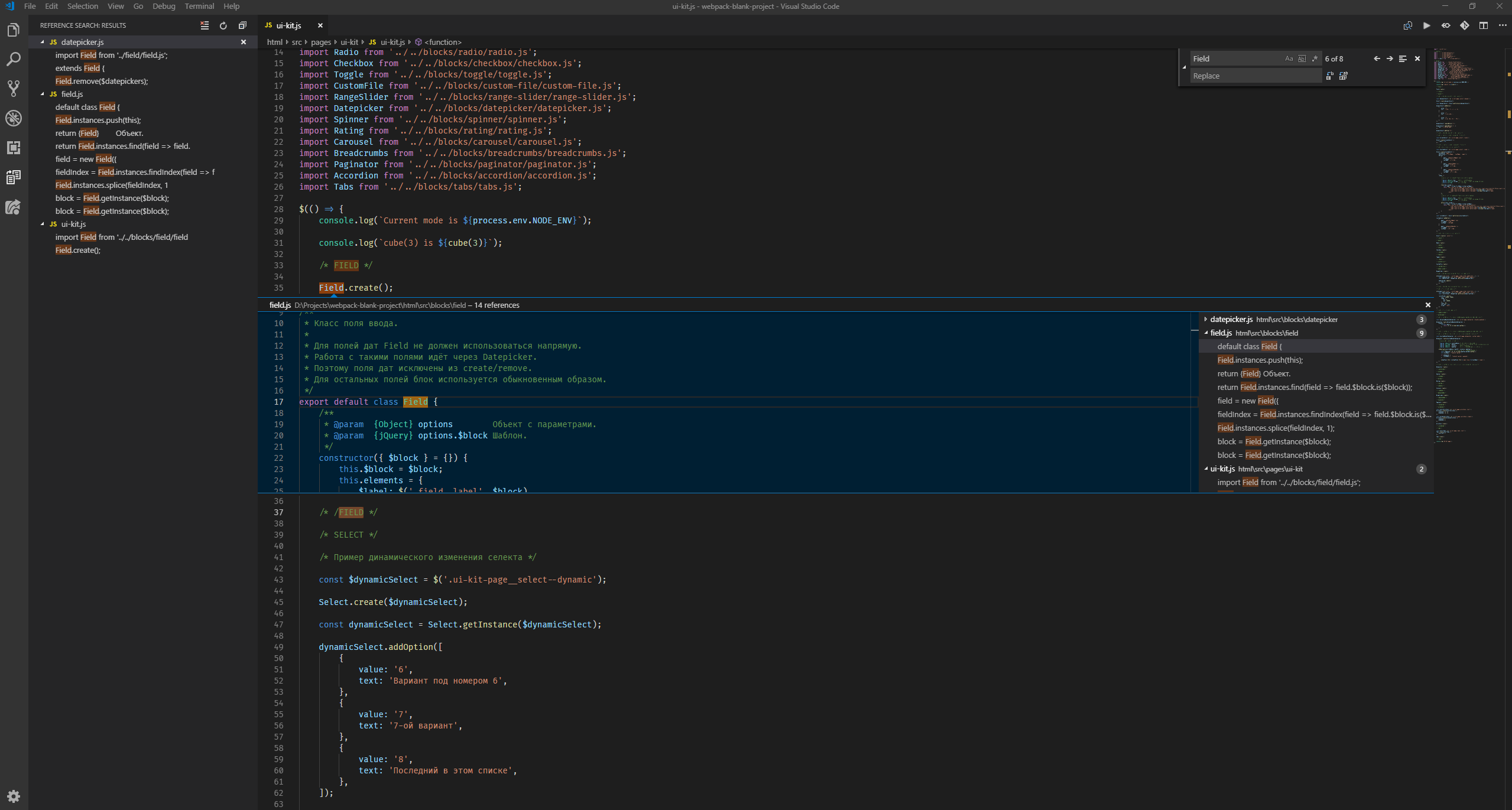Open the Source Control view in activity bar

pos(14,89)
